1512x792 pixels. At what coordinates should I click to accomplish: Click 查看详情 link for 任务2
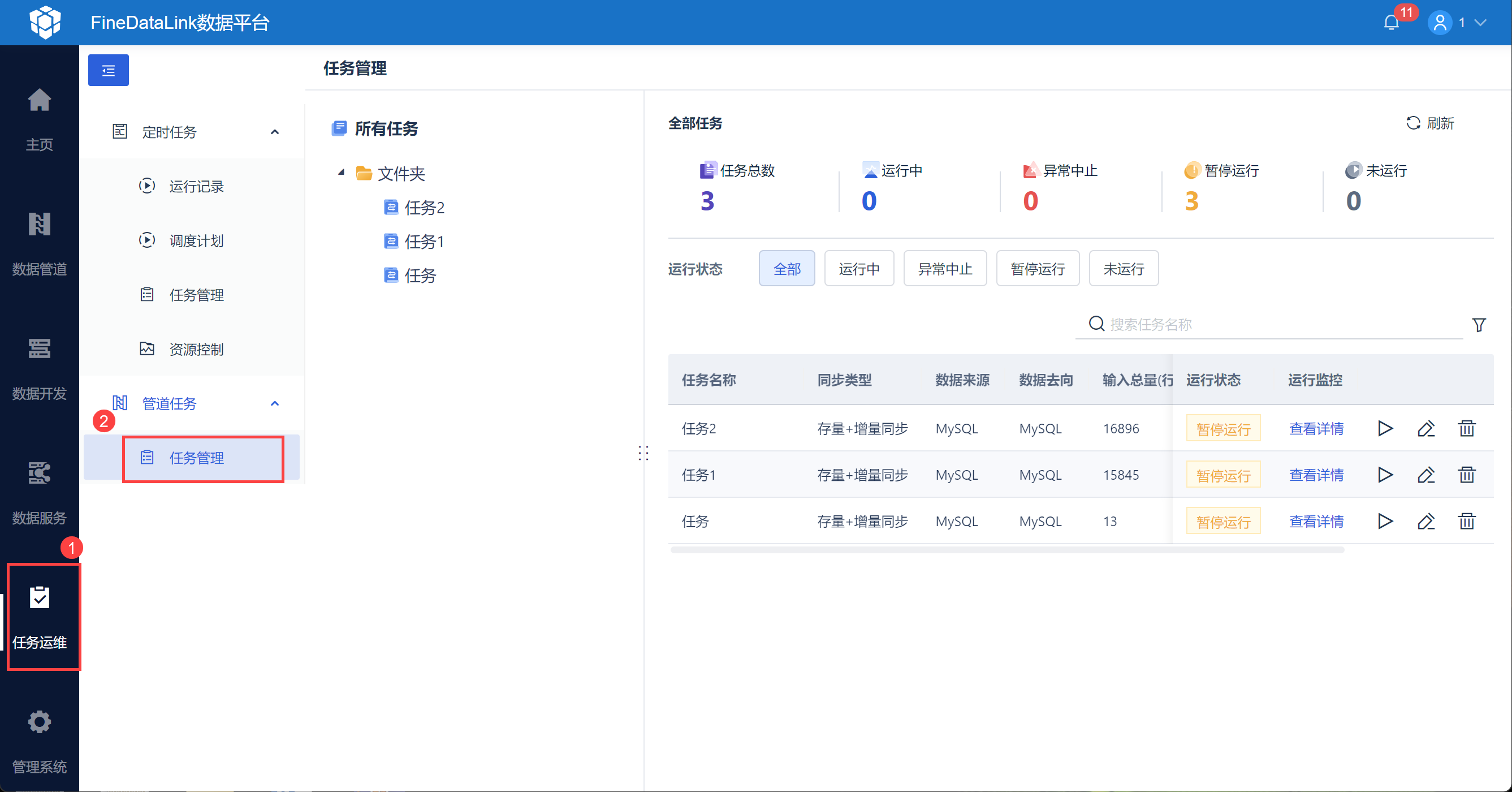1316,429
